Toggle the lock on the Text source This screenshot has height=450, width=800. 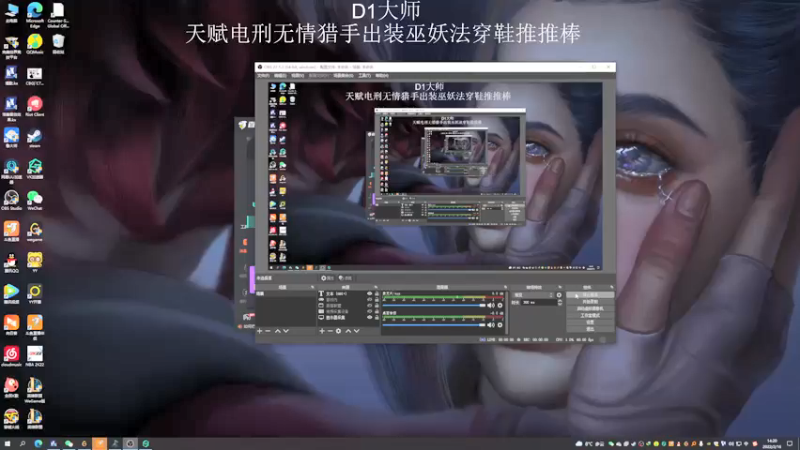[377, 294]
